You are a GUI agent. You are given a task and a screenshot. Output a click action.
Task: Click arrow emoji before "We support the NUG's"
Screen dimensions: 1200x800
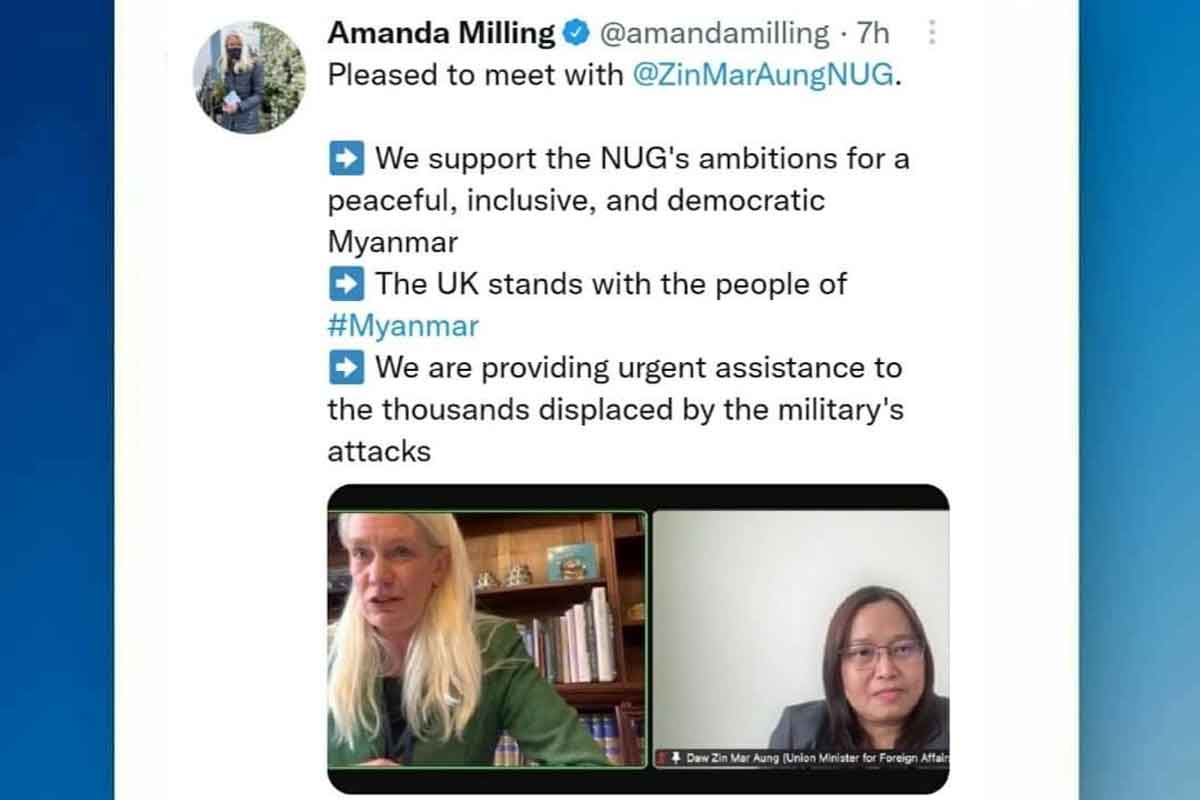tap(346, 159)
